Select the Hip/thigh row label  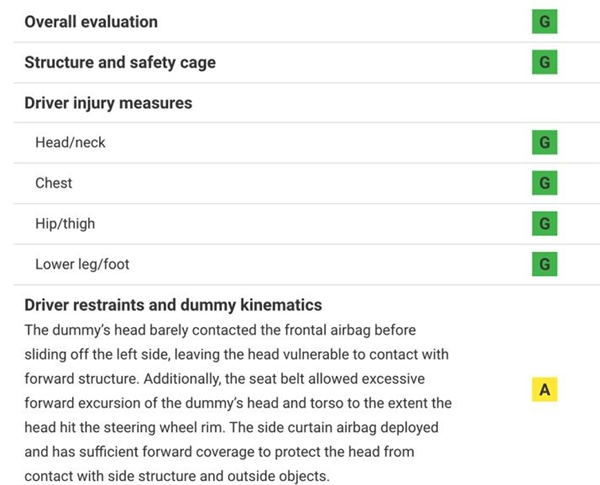pyautogui.click(x=67, y=224)
